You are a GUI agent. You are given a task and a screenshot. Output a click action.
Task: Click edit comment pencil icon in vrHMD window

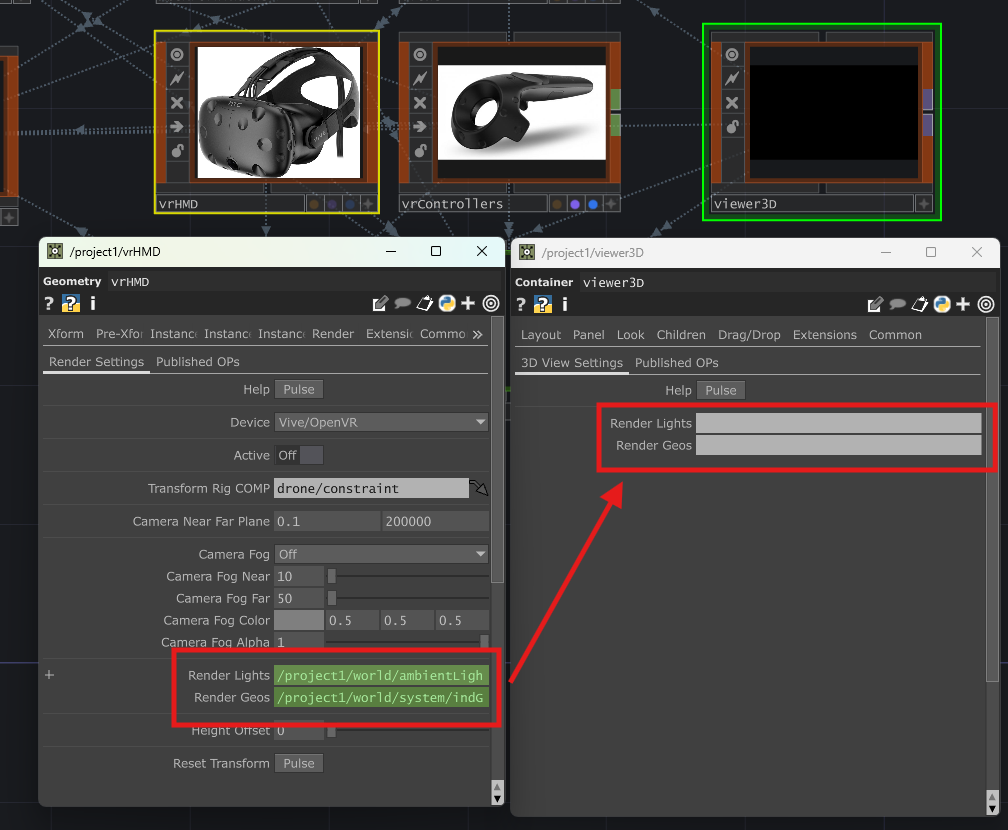coord(380,303)
